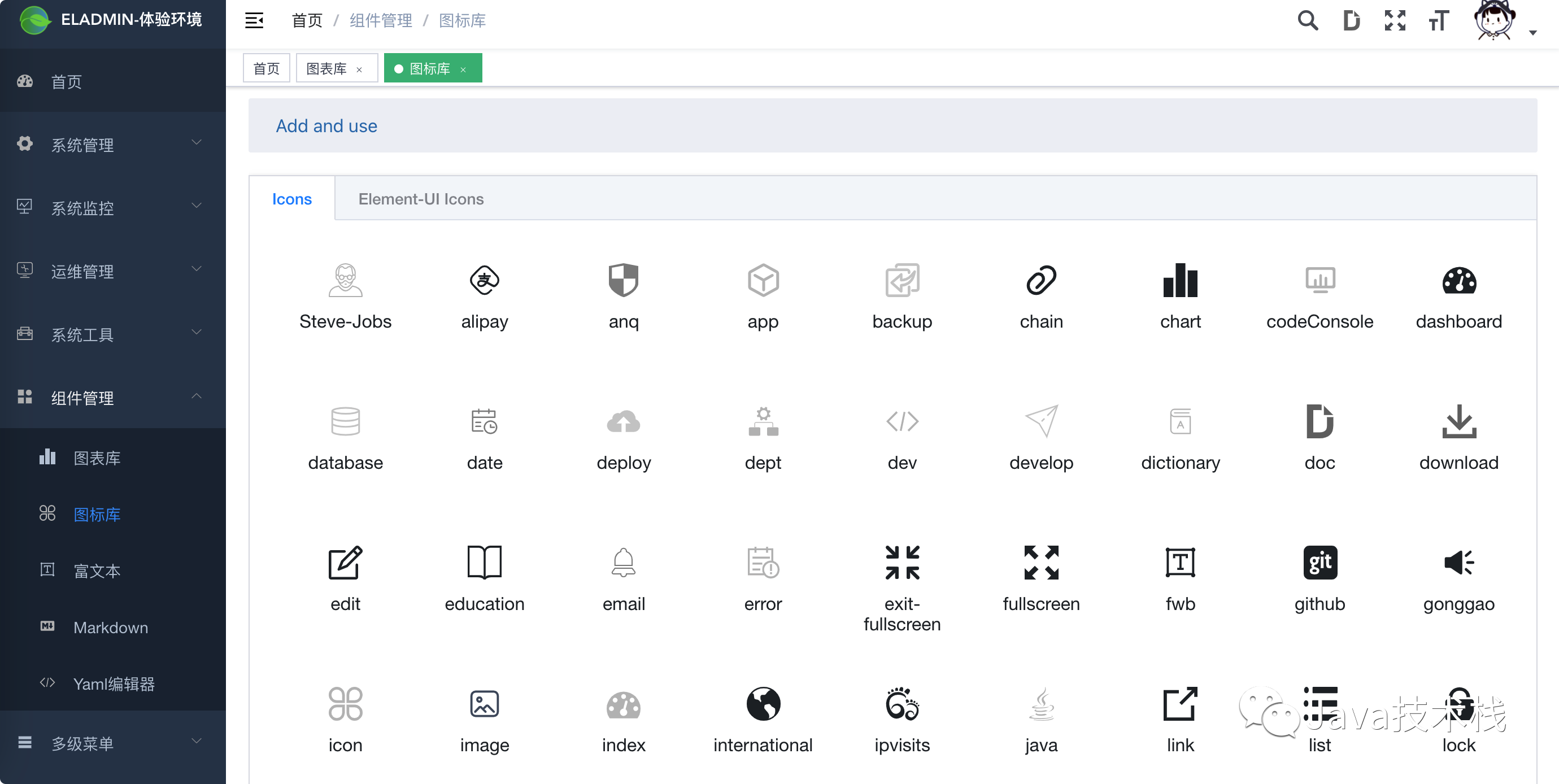
Task: Select the email bell icon
Action: [624, 563]
